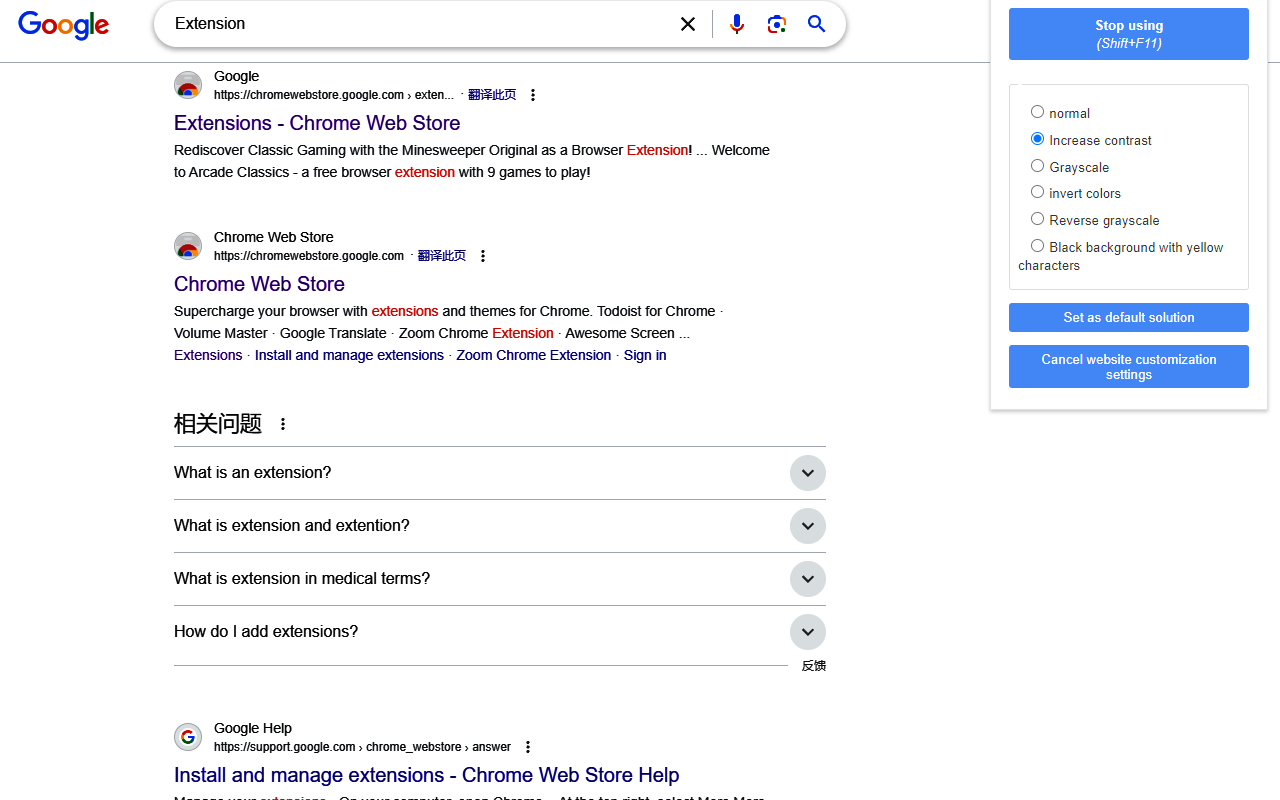Screen dimensions: 1280x800
Task: Expand 'What is an extension?' question
Action: 807,473
